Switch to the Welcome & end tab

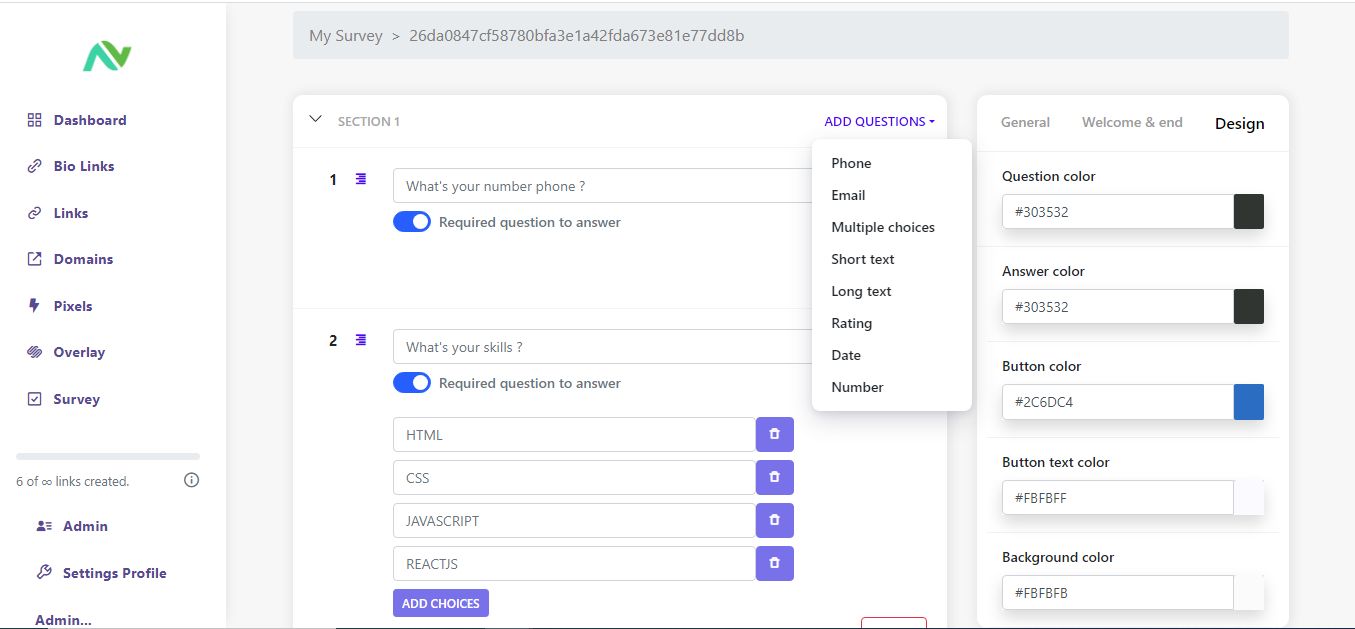coord(1132,122)
